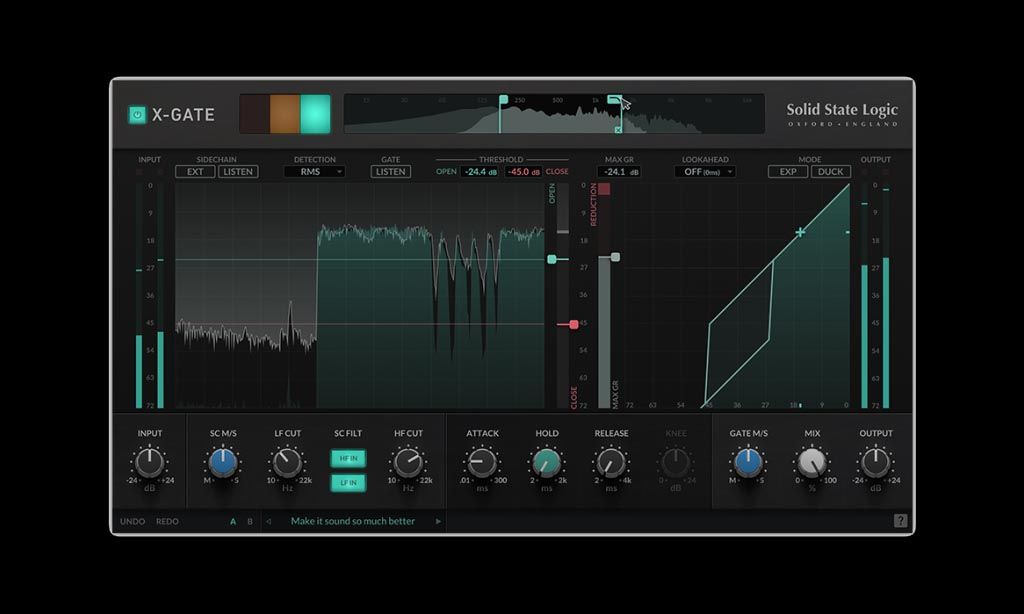The width and height of the screenshot is (1024, 614).
Task: Click the OUTPUT gain knob
Action: tap(875, 462)
